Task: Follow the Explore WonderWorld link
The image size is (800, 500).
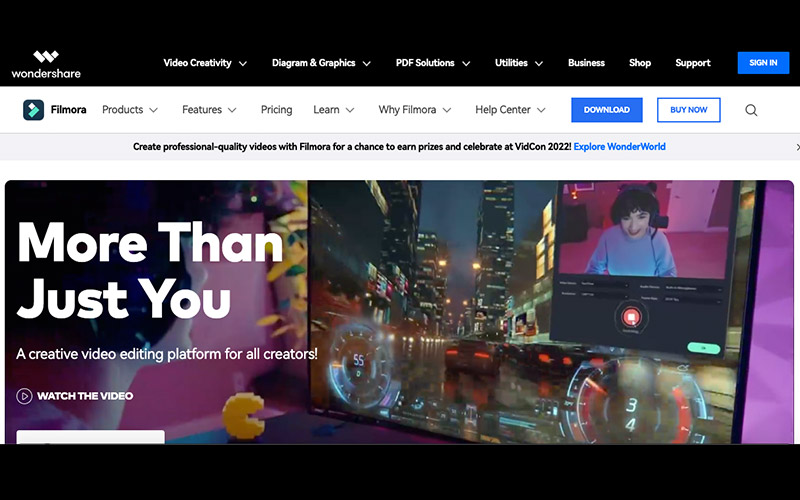Action: click(x=619, y=147)
